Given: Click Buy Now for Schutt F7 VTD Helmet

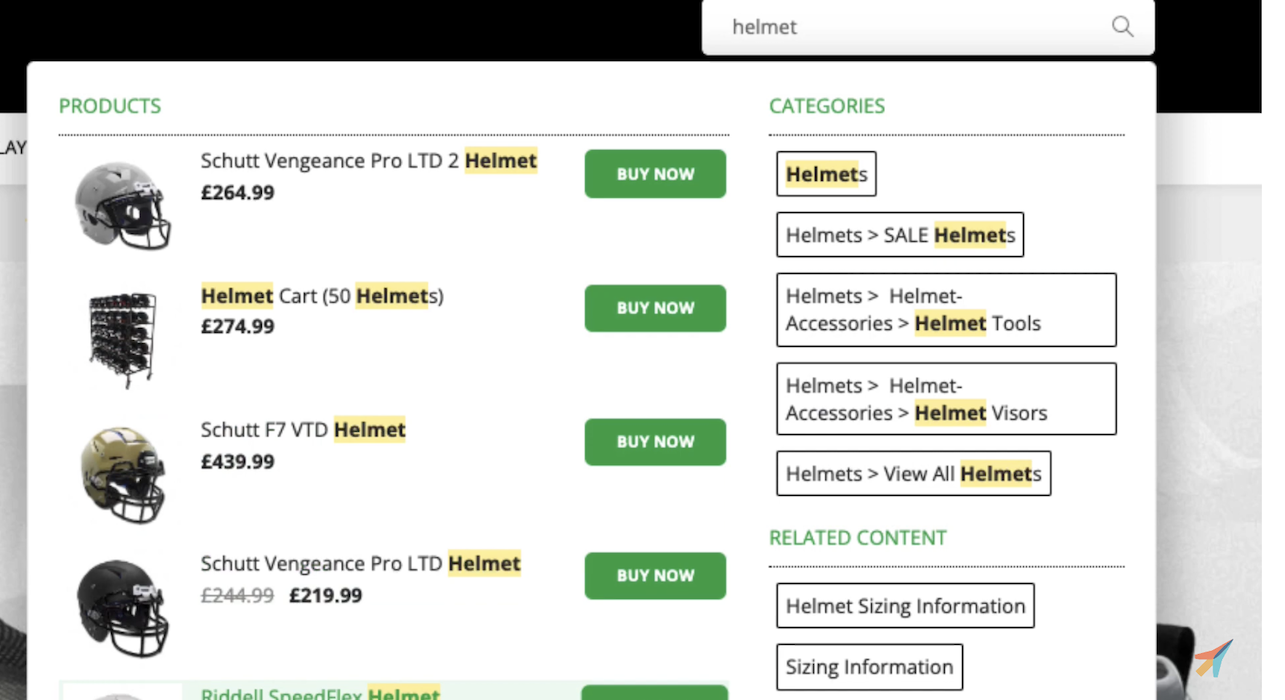Looking at the screenshot, I should click(655, 442).
